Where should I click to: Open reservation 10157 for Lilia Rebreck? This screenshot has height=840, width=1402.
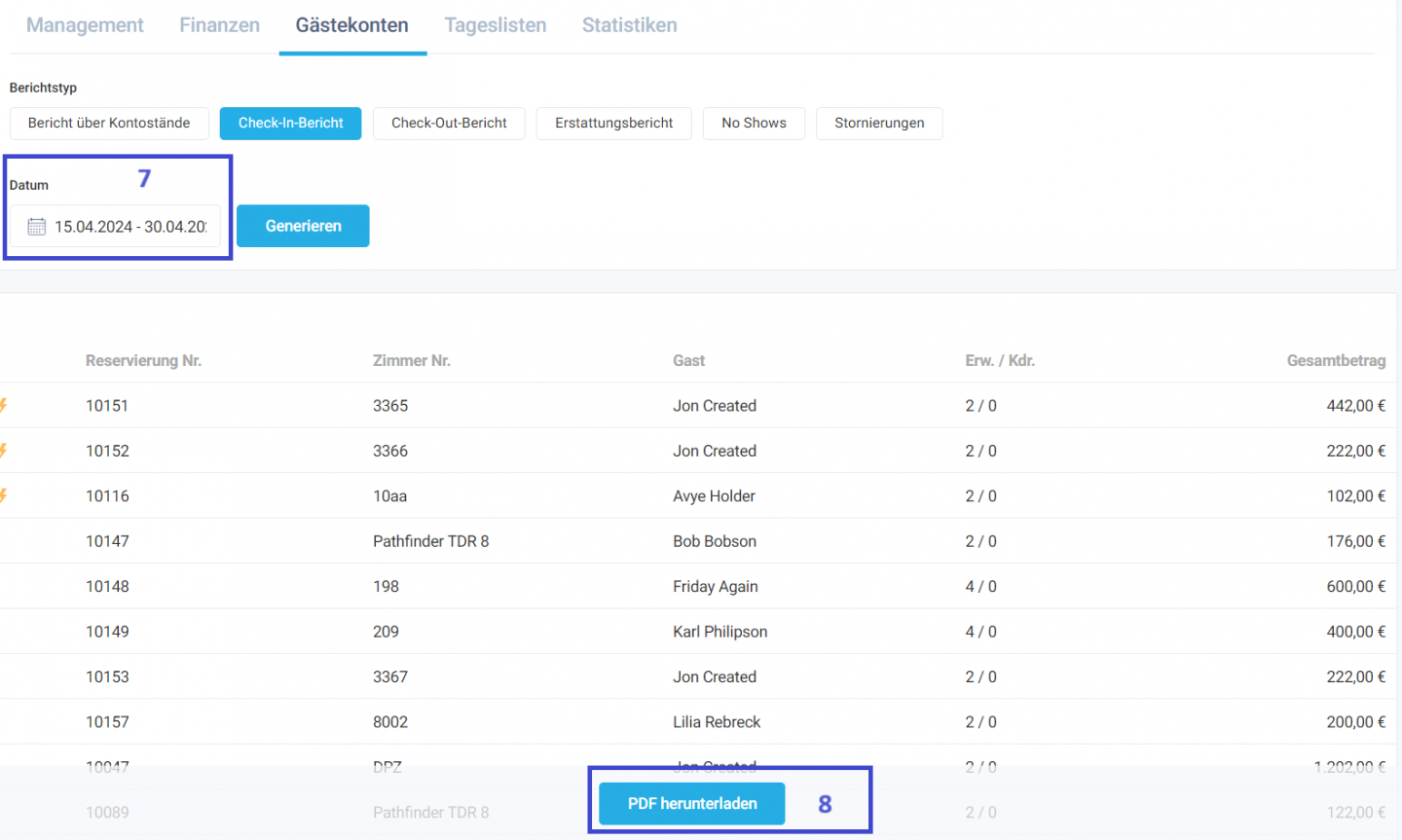[107, 722]
